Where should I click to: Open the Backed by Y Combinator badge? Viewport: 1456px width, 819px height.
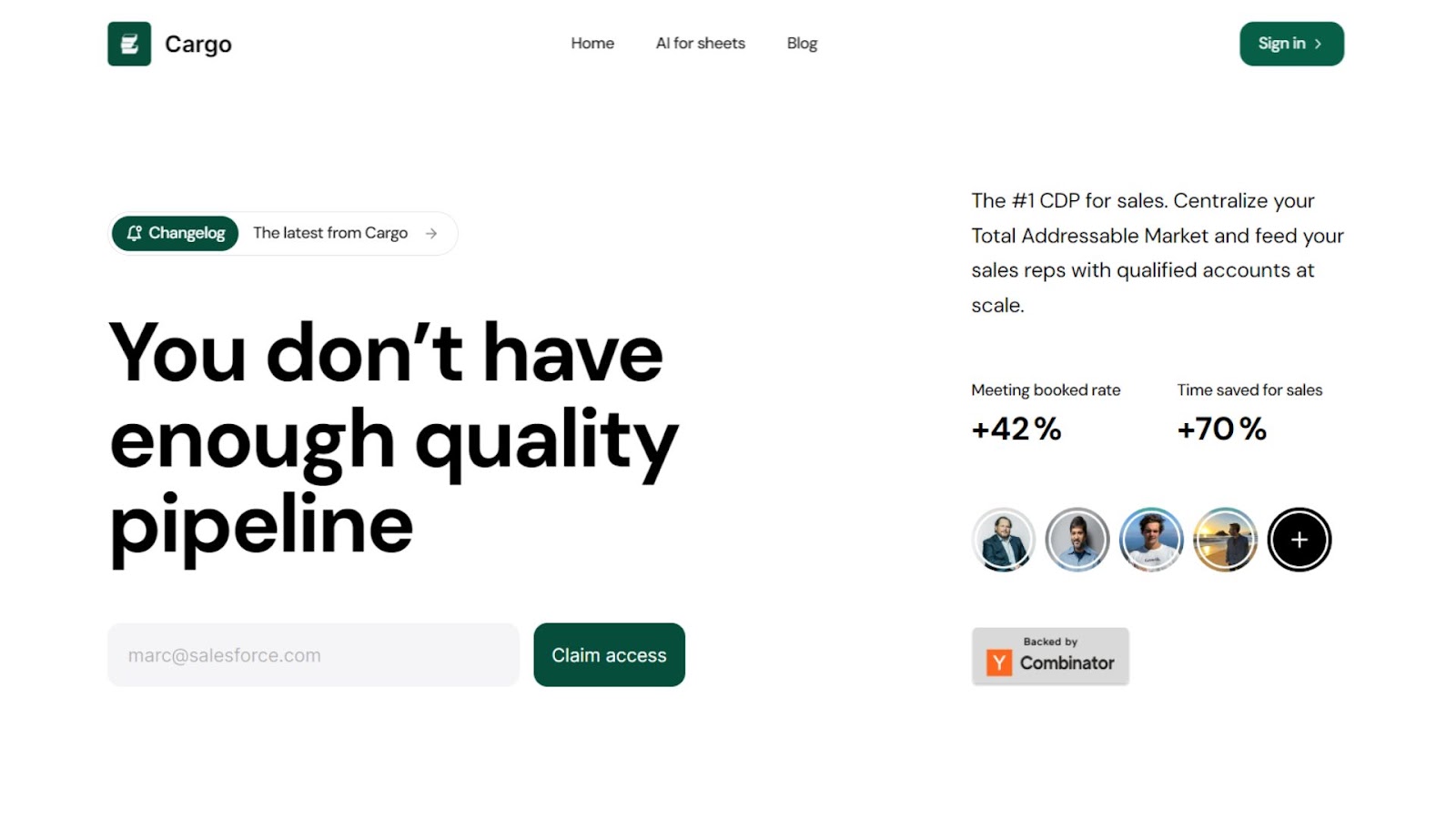pos(1050,656)
